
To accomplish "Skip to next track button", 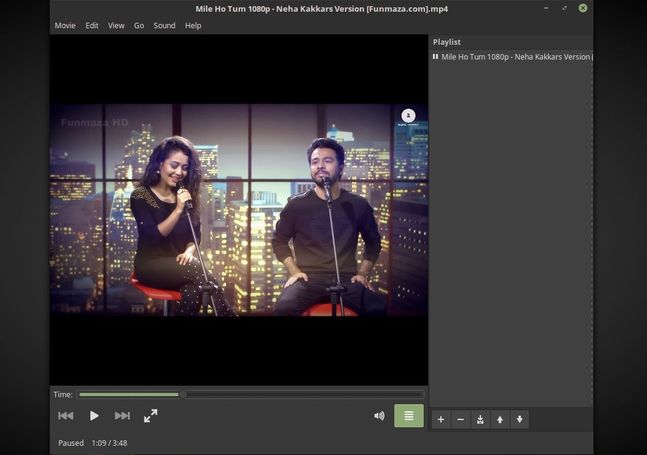I will click(x=122, y=416).
